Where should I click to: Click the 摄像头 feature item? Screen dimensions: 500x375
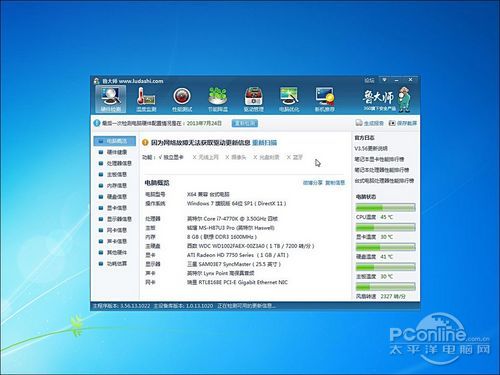(236, 157)
